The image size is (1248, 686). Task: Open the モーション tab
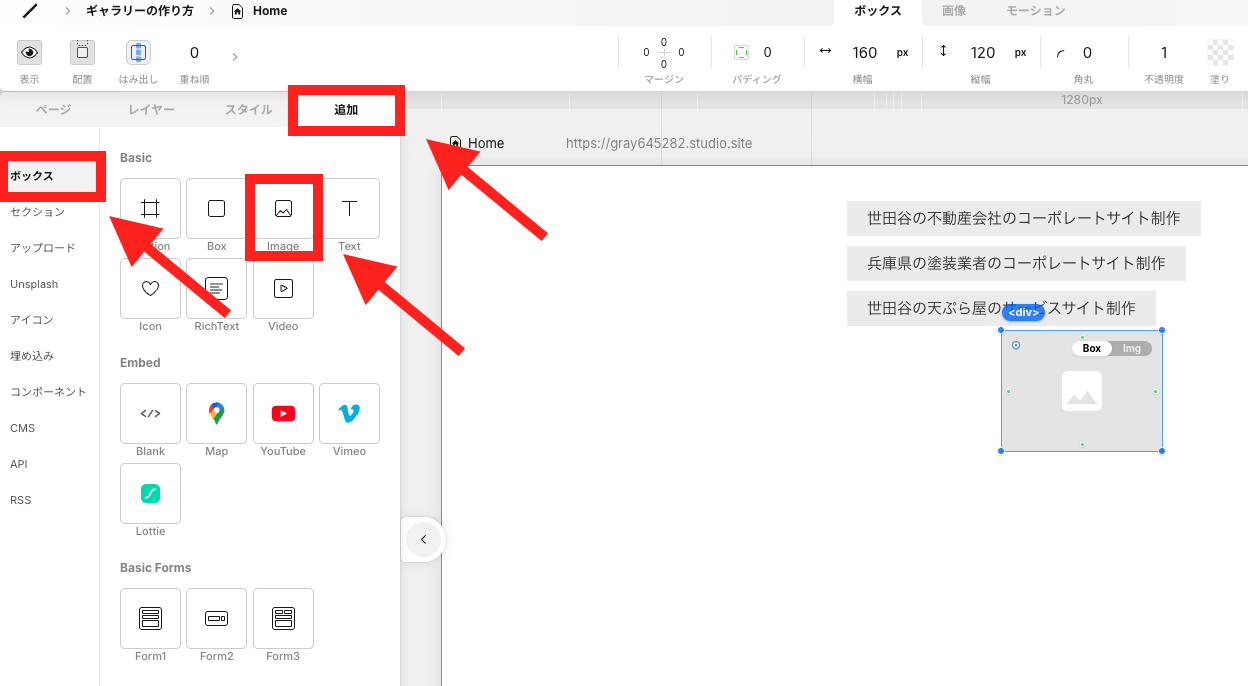point(1035,11)
